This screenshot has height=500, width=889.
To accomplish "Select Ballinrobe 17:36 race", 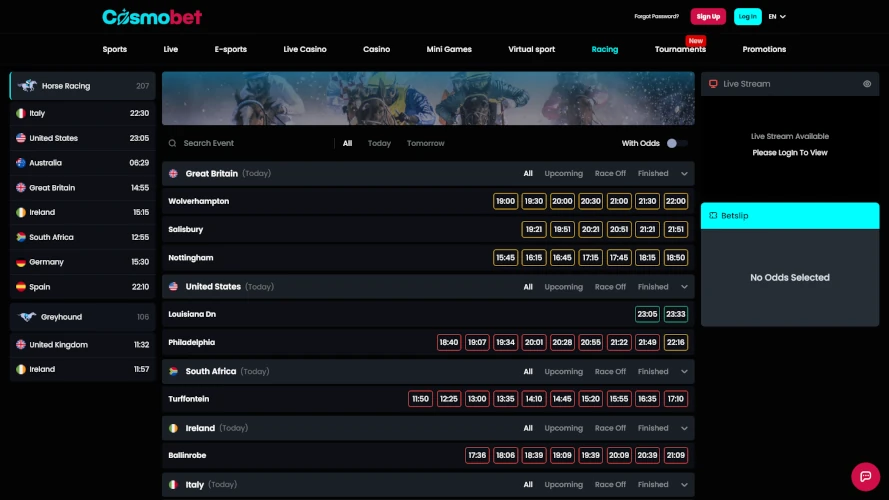I will [x=477, y=455].
